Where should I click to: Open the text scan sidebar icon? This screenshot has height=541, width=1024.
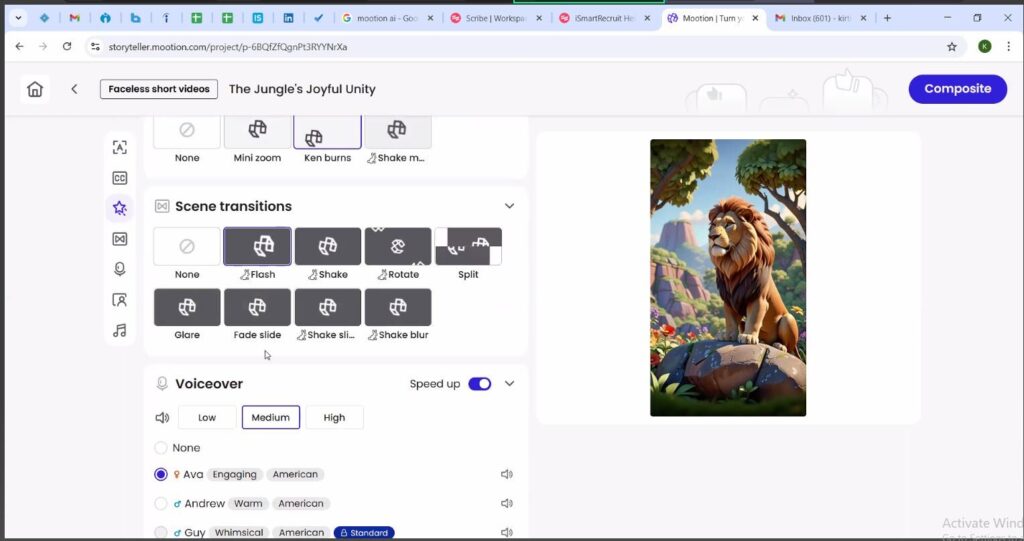[120, 147]
